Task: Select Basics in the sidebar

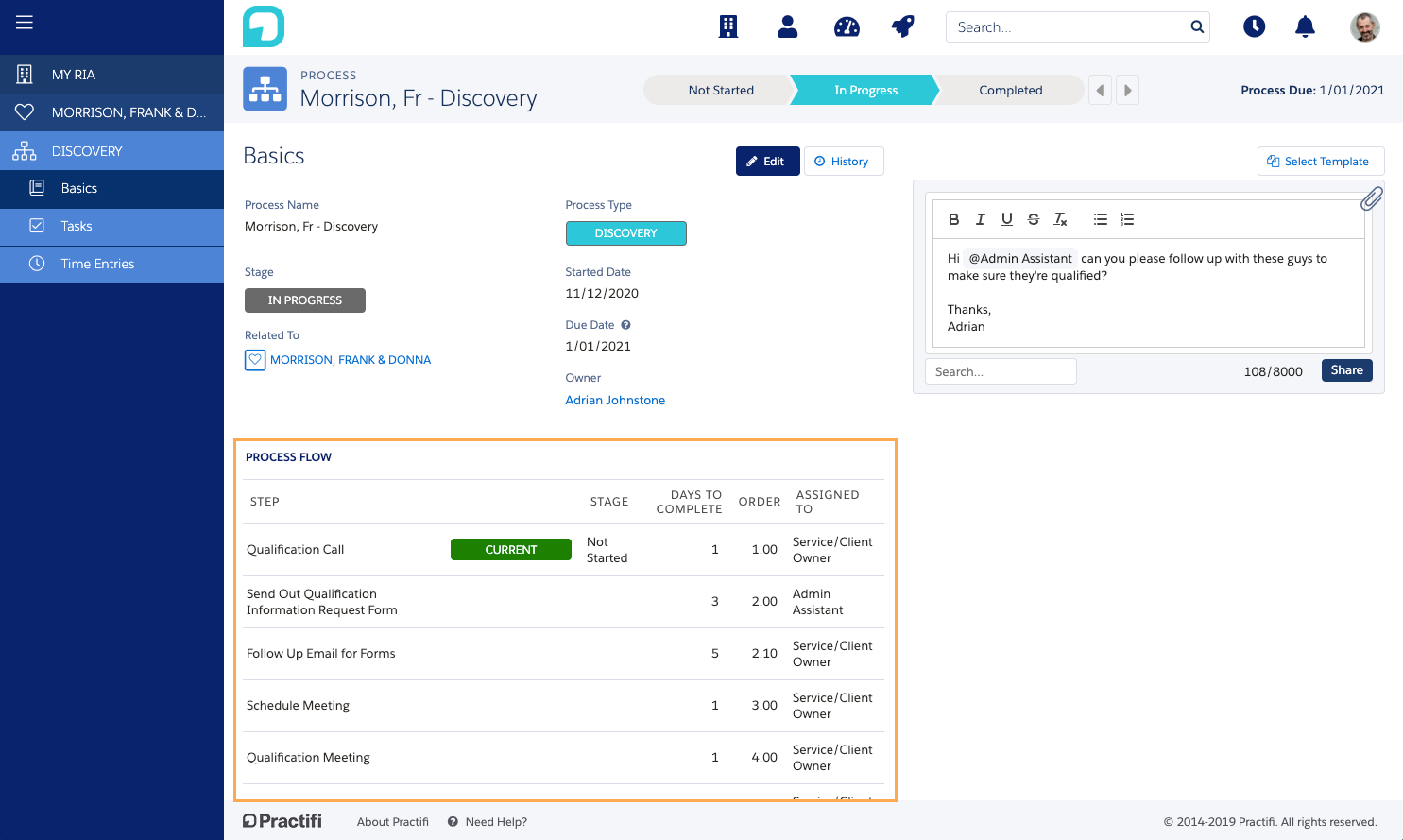Action: pos(111,189)
